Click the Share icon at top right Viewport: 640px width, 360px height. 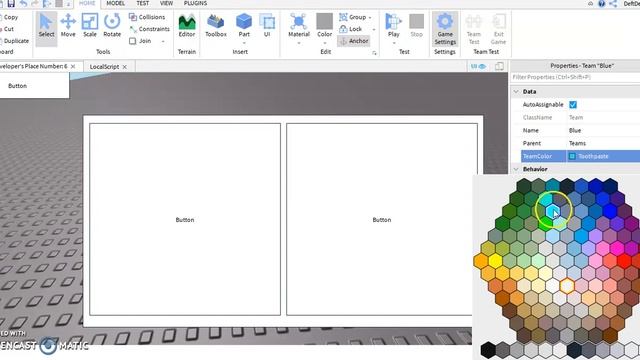[613, 4]
